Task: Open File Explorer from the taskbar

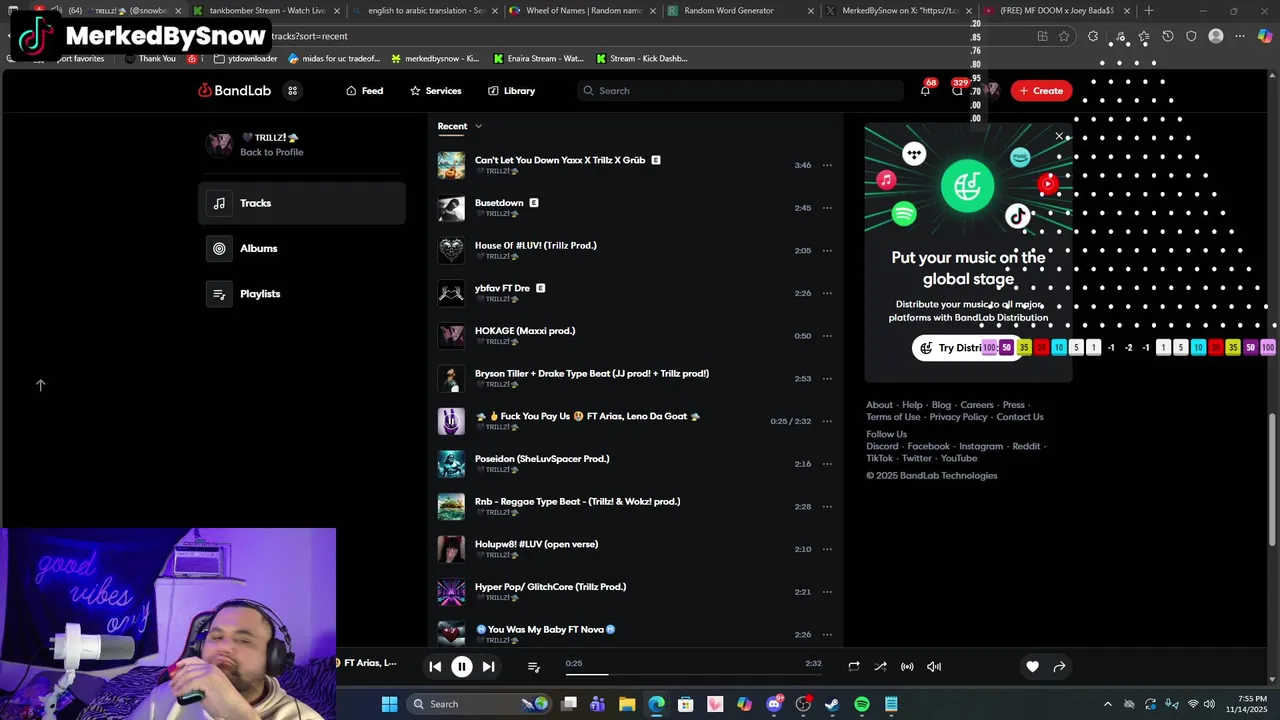Action: (x=627, y=704)
